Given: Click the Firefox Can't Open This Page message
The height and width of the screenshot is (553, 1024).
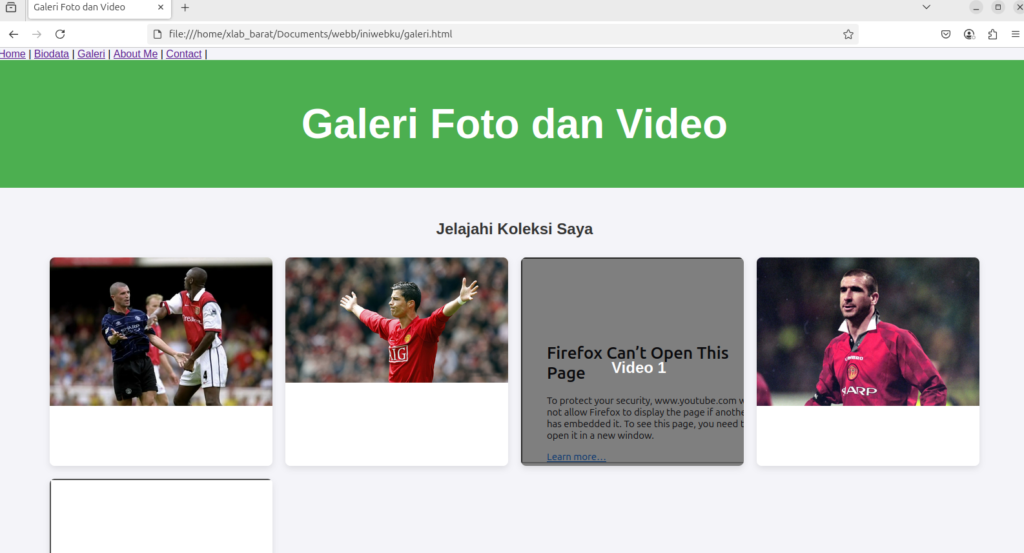Looking at the screenshot, I should (637, 362).
